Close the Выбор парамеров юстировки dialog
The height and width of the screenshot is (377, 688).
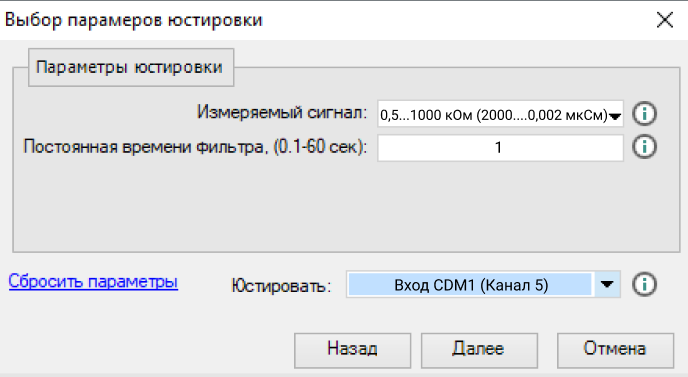(x=665, y=20)
